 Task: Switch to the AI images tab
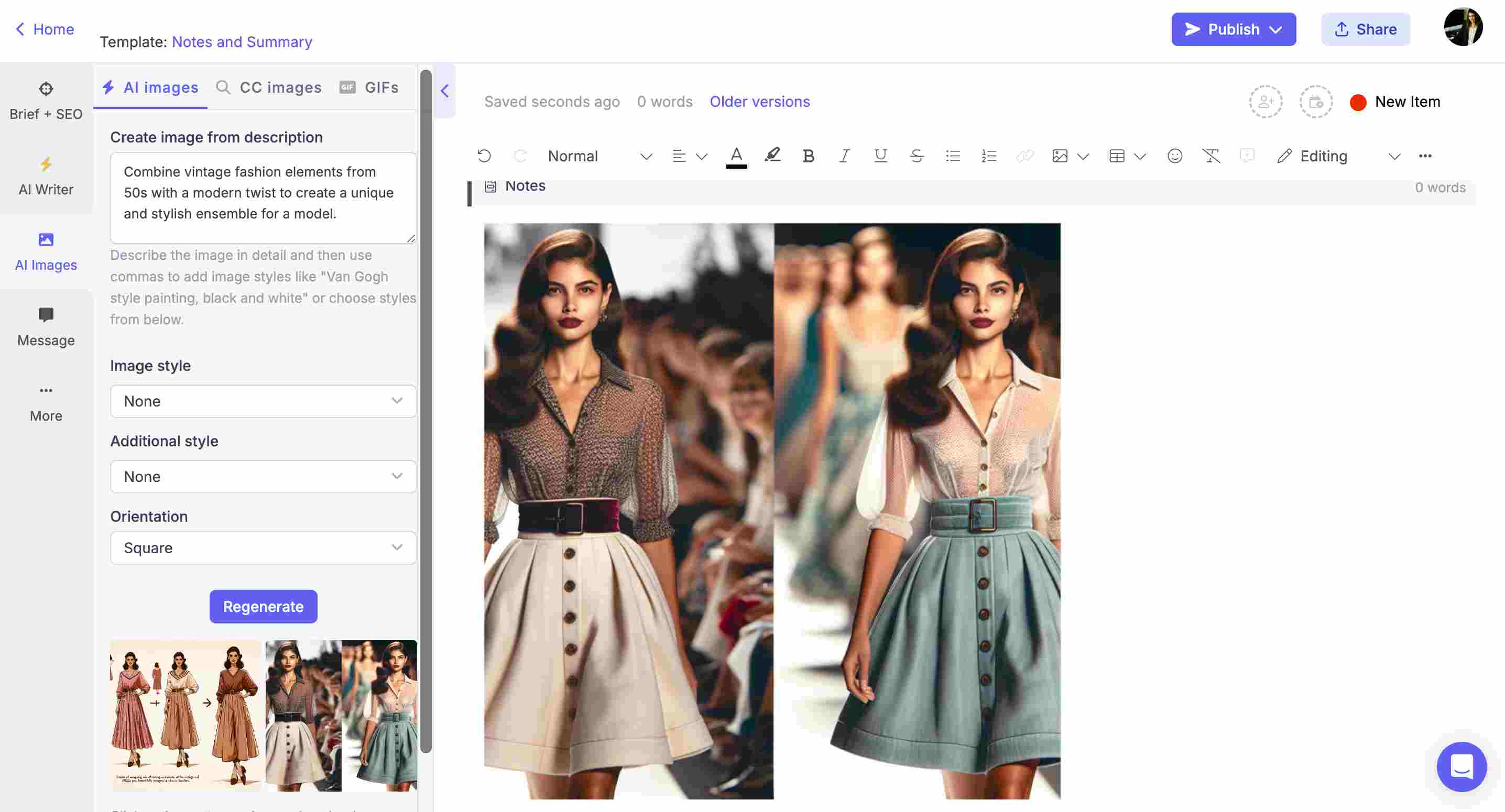(x=150, y=87)
